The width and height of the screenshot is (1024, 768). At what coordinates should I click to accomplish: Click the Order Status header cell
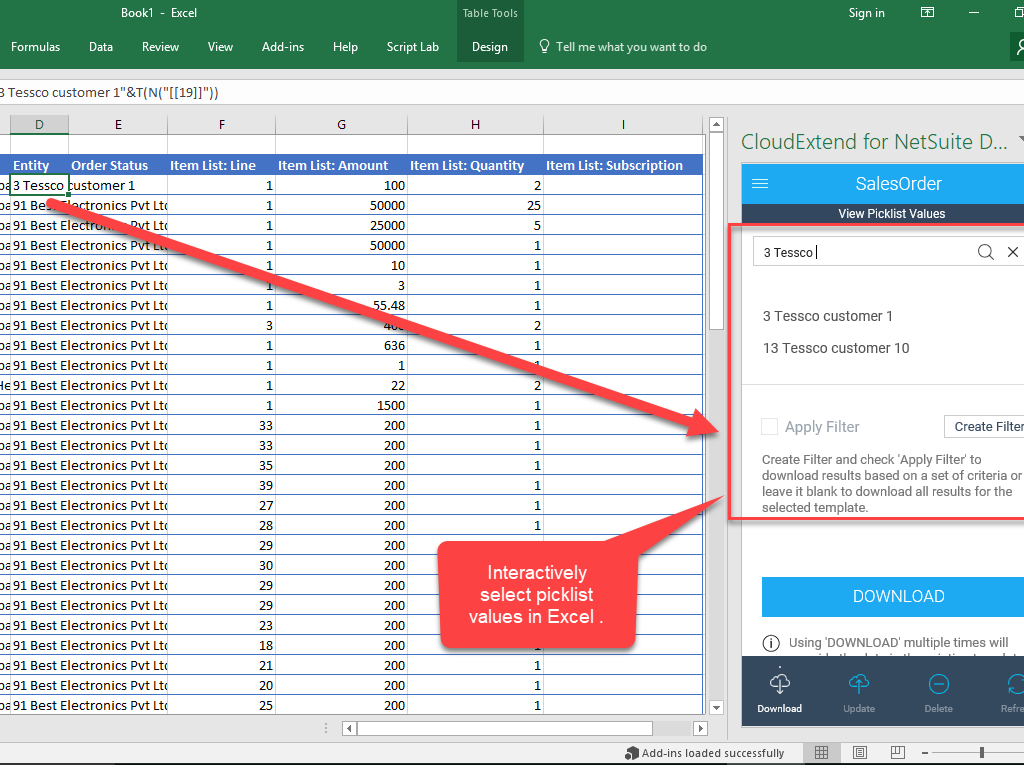pos(118,165)
